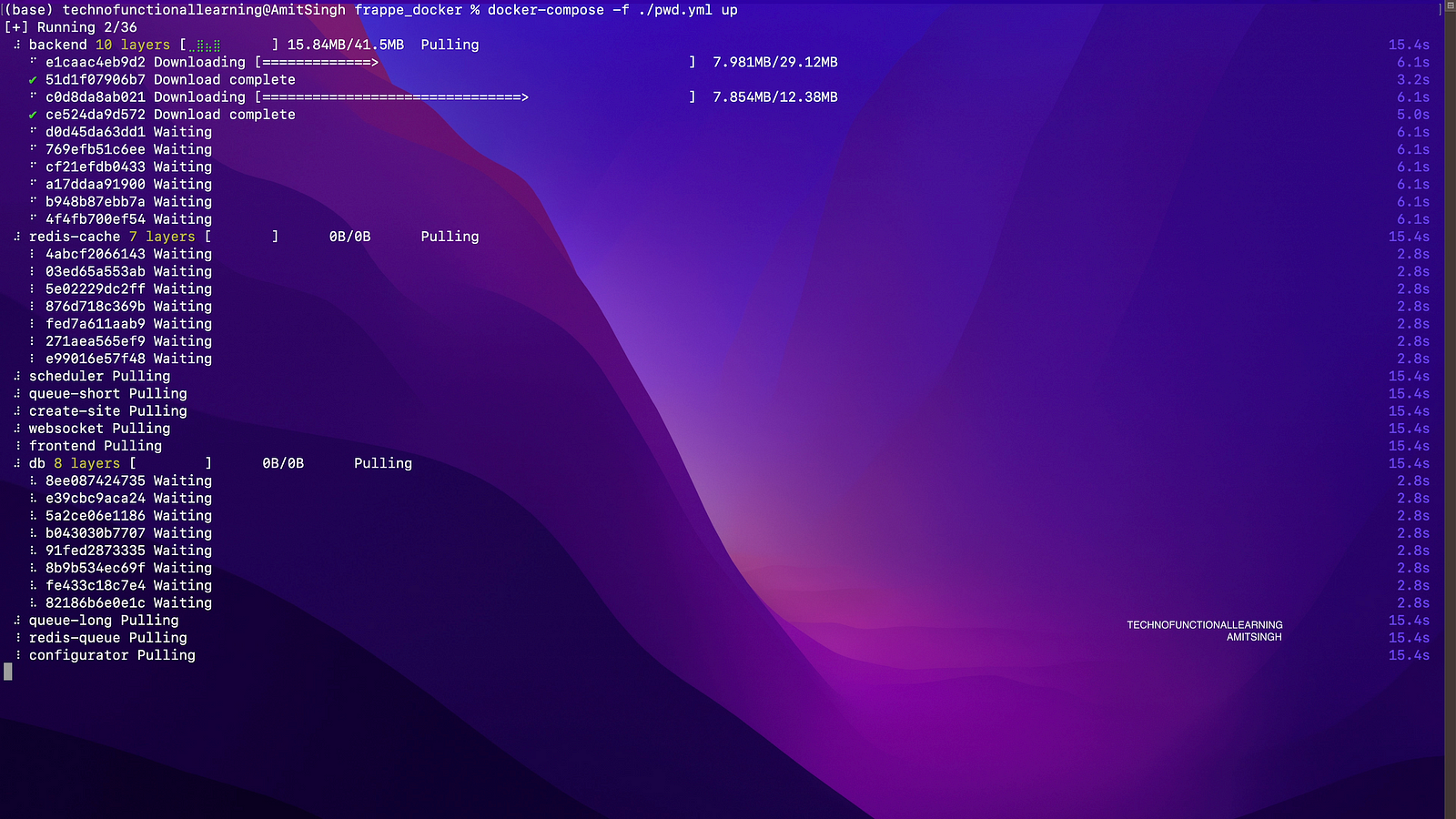Viewport: 1456px width, 819px height.
Task: Click spinner icon beside backend service
Action: click(16, 45)
